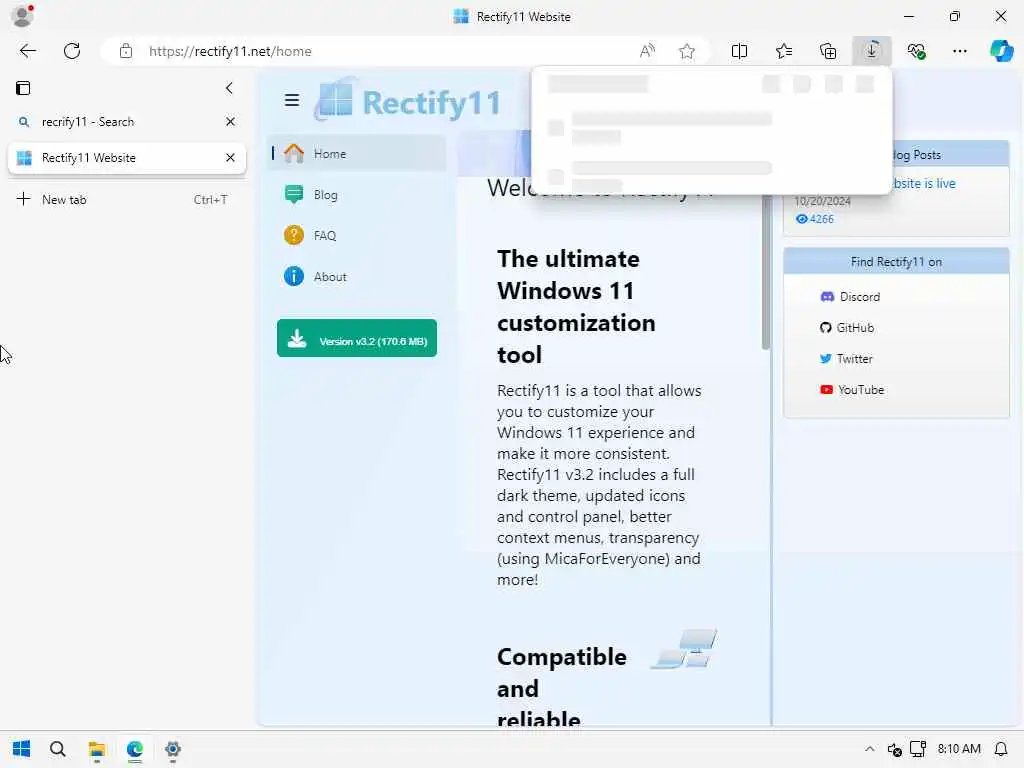Add this page to favorites star
1024x768 pixels.
pyautogui.click(x=686, y=51)
